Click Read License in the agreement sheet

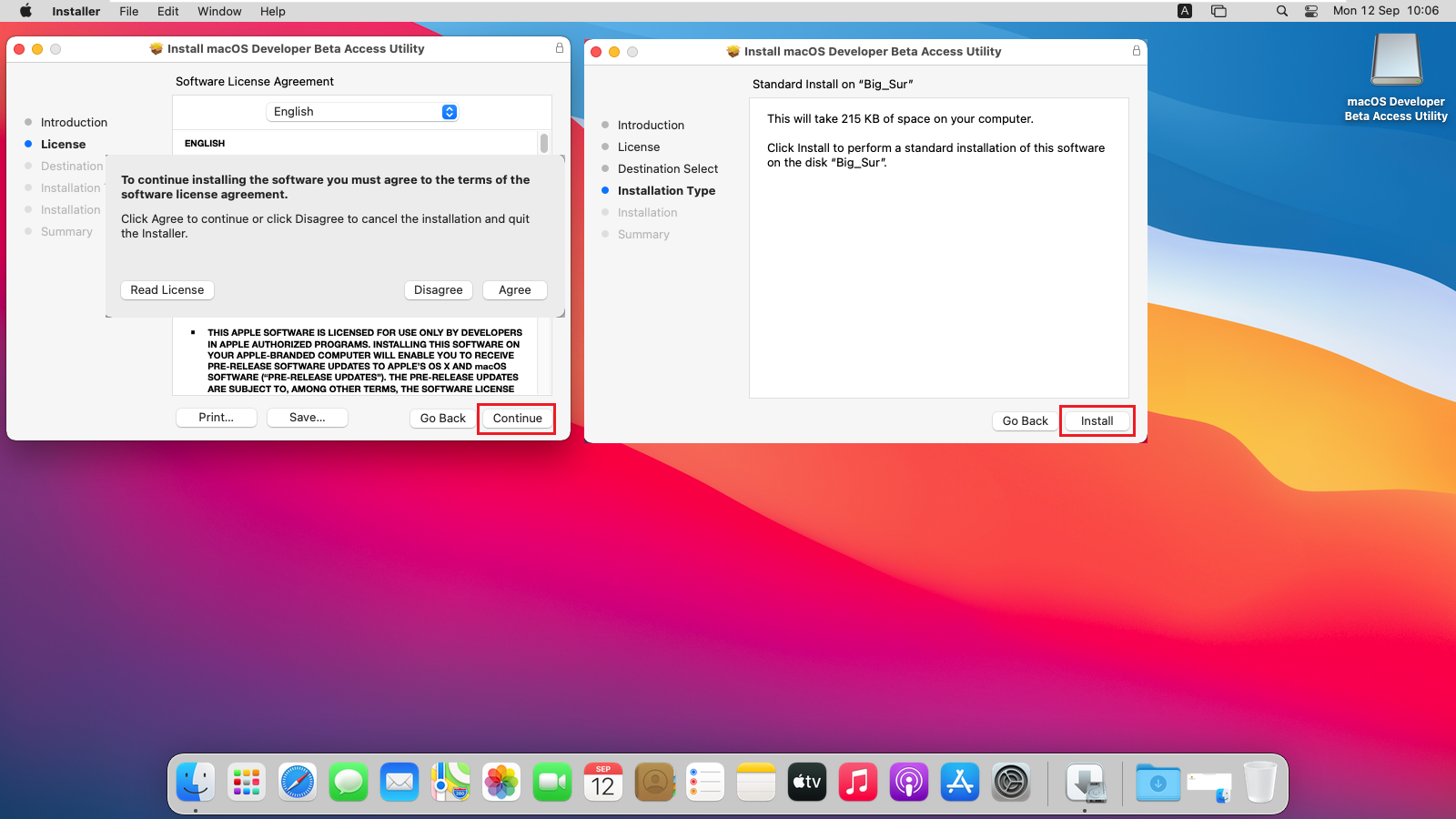167,289
